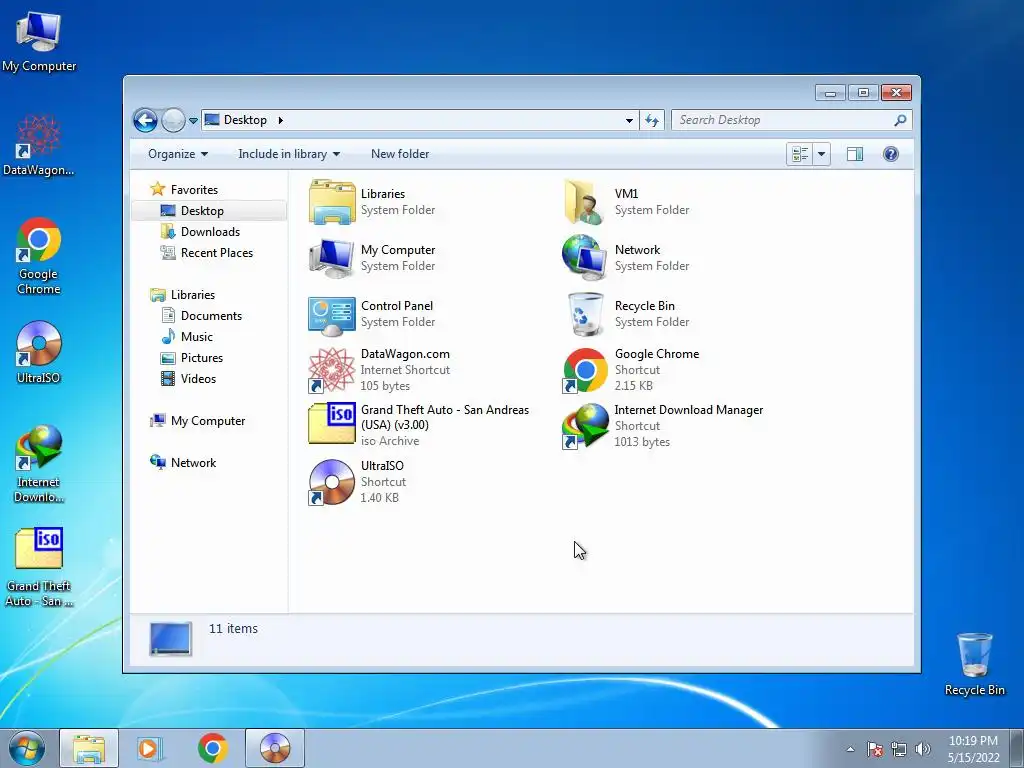This screenshot has height=768, width=1024.
Task: Open Videos library in the navigation pane
Action: (x=198, y=379)
